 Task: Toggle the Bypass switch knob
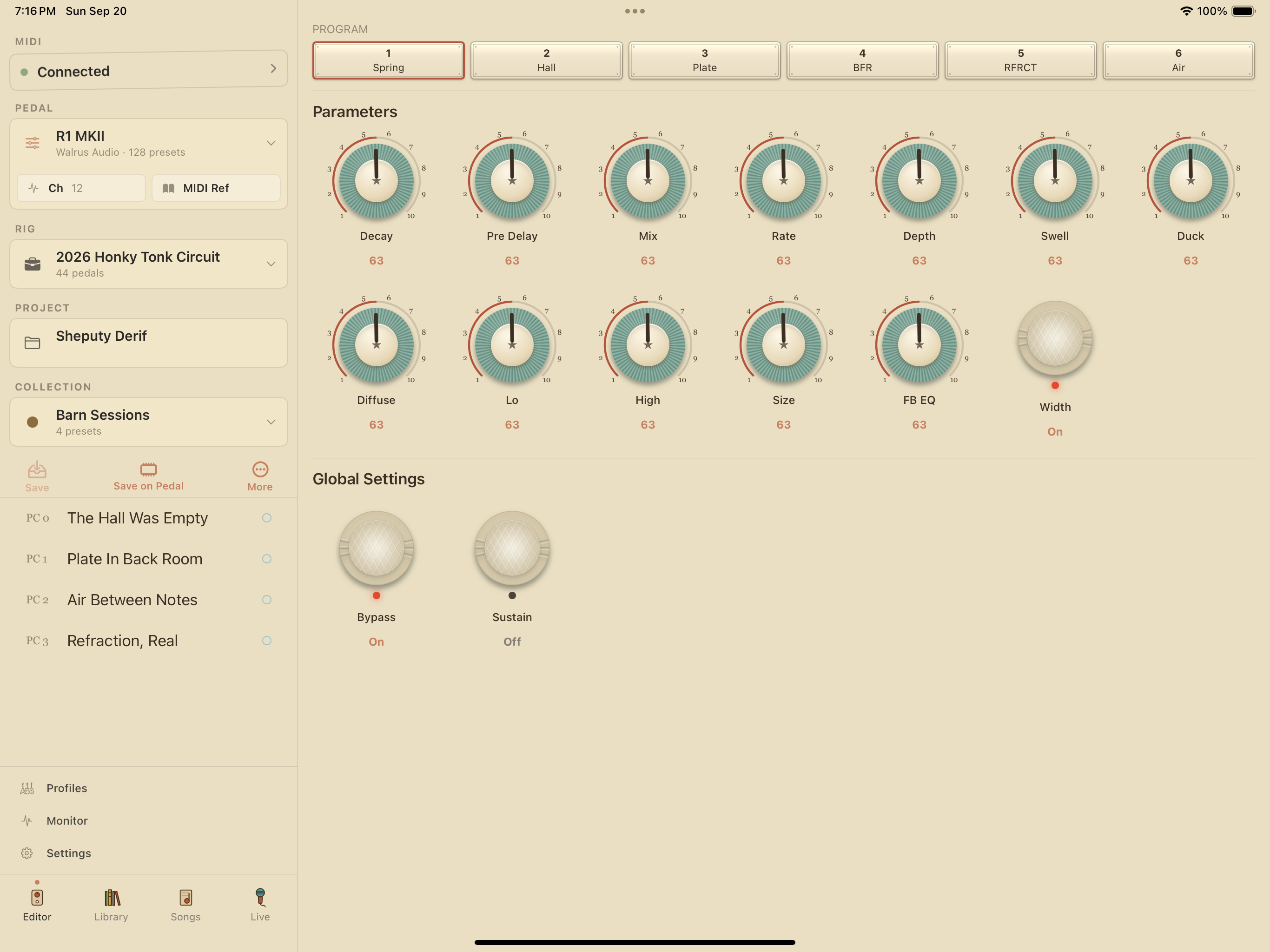[x=376, y=549]
